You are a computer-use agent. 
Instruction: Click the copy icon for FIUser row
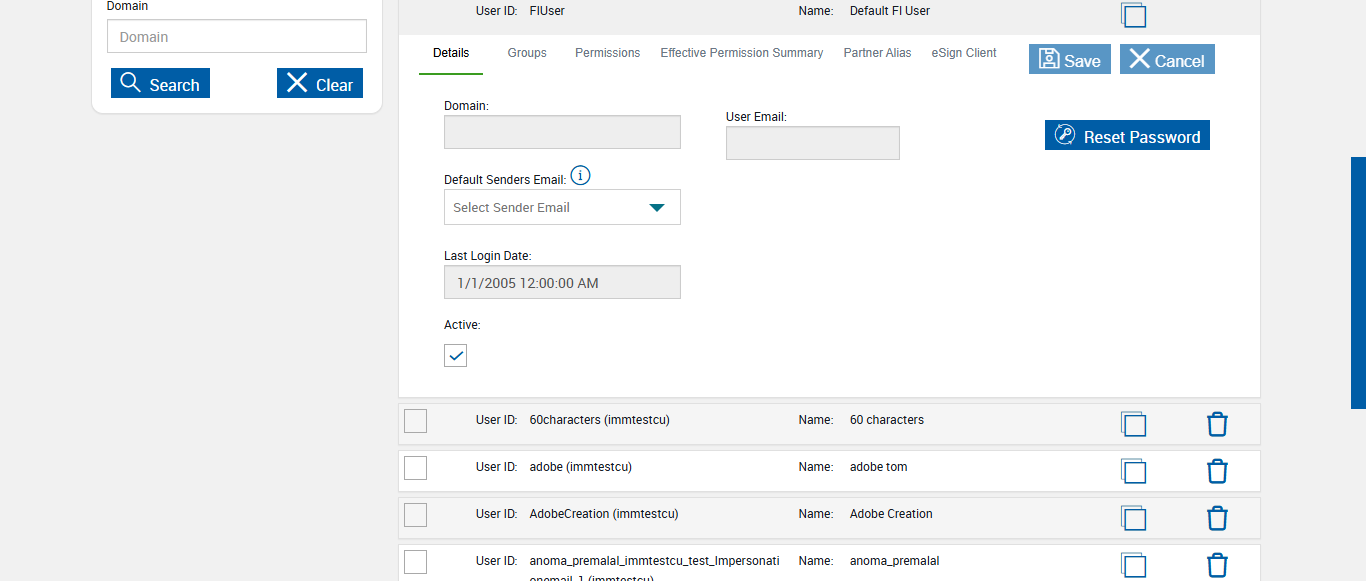pos(1133,14)
